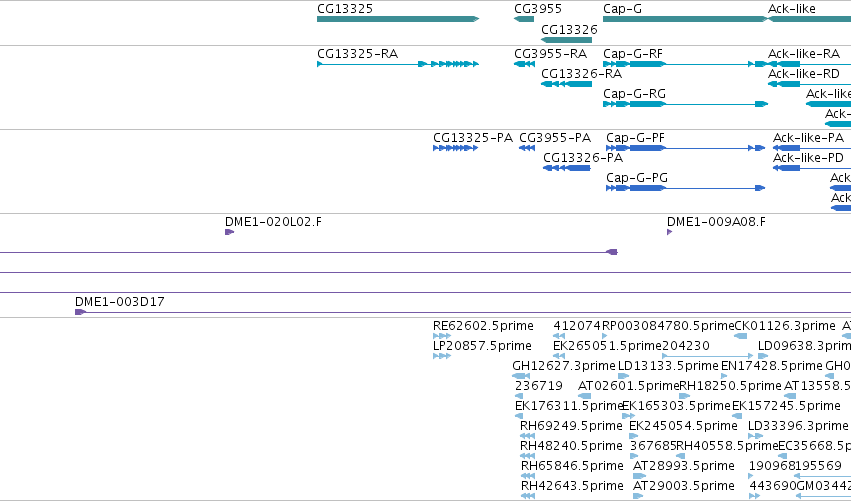The width and height of the screenshot is (851, 501).
Task: Click the 412074 EST glyph
Action: [x=559, y=336]
